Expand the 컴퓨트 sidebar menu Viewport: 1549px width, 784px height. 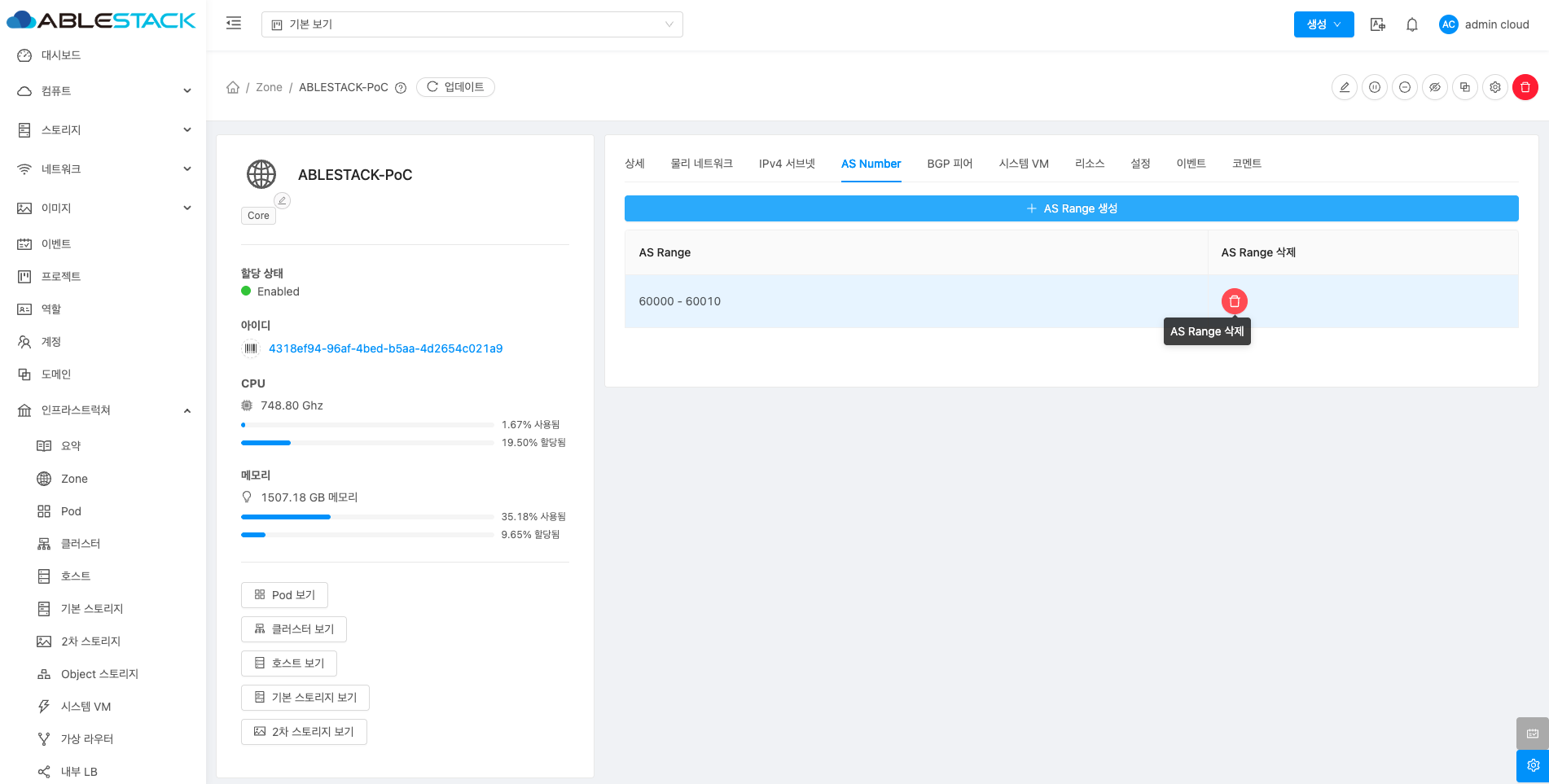click(104, 91)
